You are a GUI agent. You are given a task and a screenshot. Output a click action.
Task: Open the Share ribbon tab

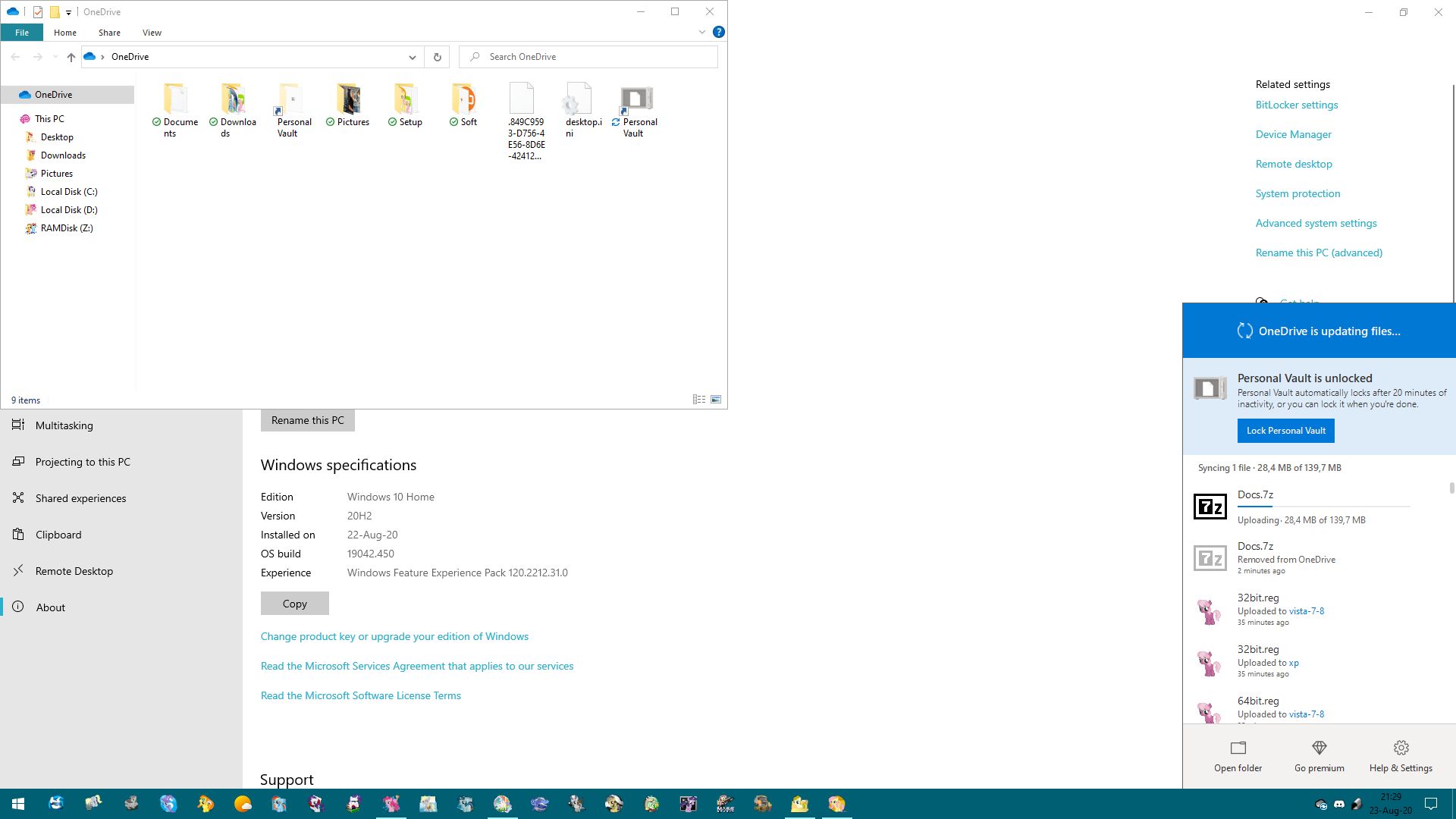(109, 33)
